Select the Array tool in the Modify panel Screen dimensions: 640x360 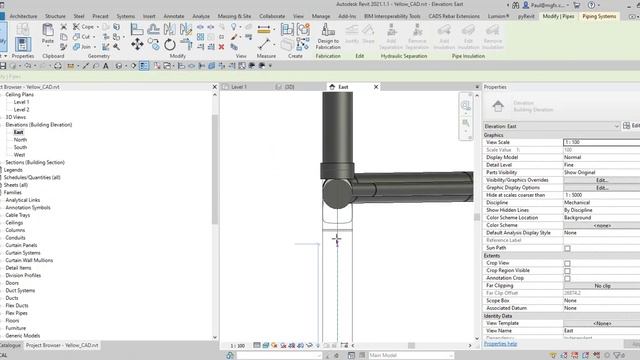200,37
